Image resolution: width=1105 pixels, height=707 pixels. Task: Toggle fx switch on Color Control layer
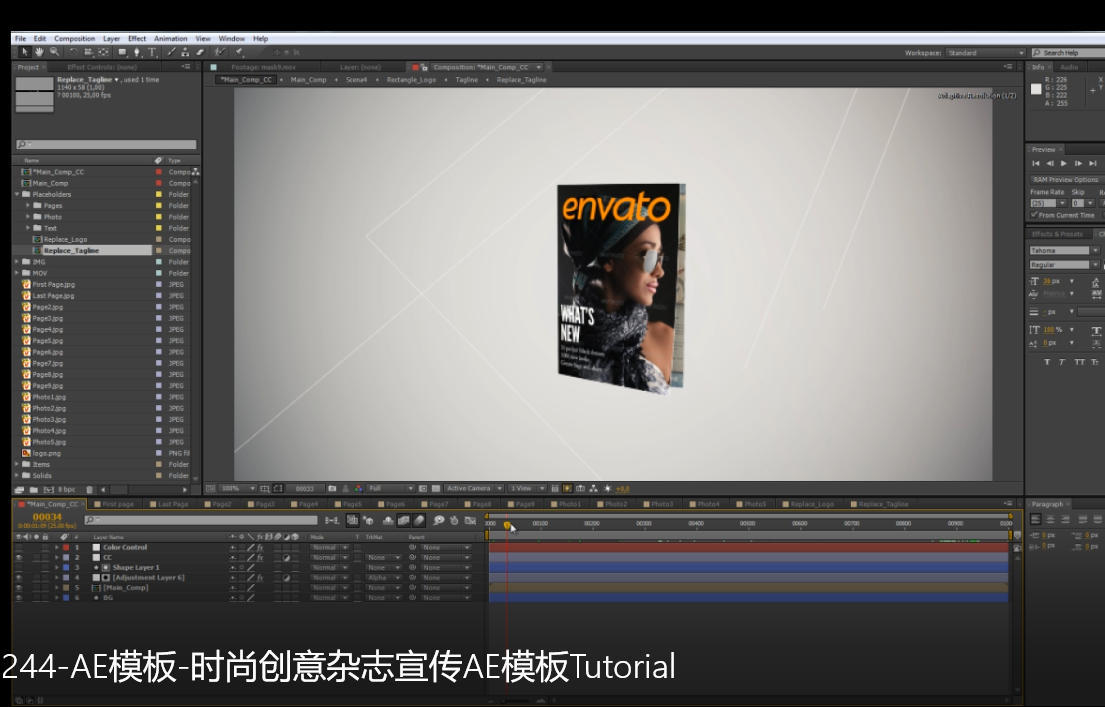click(260, 548)
